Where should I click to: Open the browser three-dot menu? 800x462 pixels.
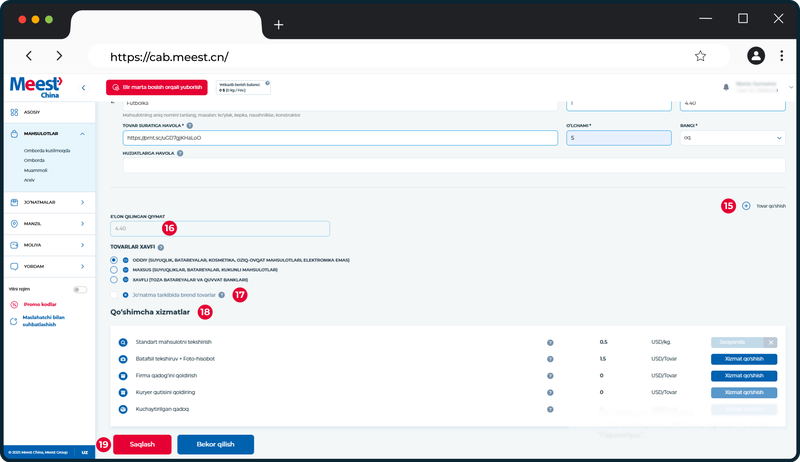pos(781,56)
